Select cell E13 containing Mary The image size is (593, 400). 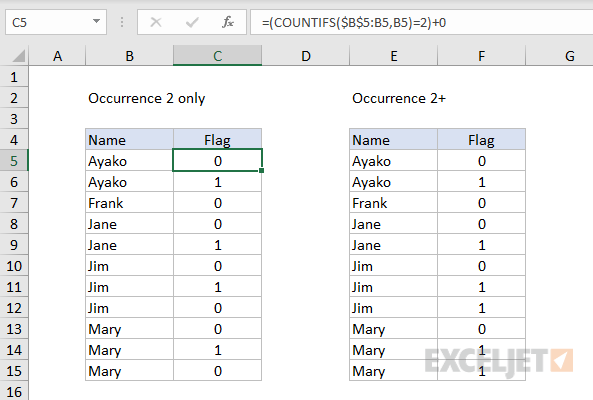coord(394,329)
